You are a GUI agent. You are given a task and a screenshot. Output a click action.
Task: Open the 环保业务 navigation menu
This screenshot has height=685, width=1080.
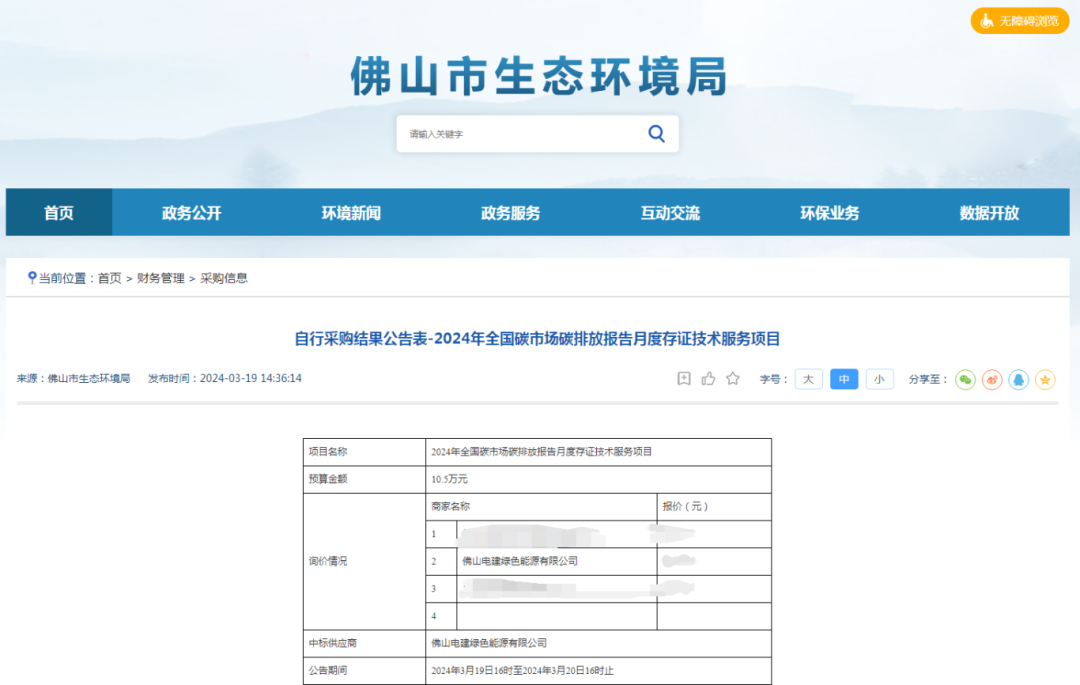(x=829, y=212)
